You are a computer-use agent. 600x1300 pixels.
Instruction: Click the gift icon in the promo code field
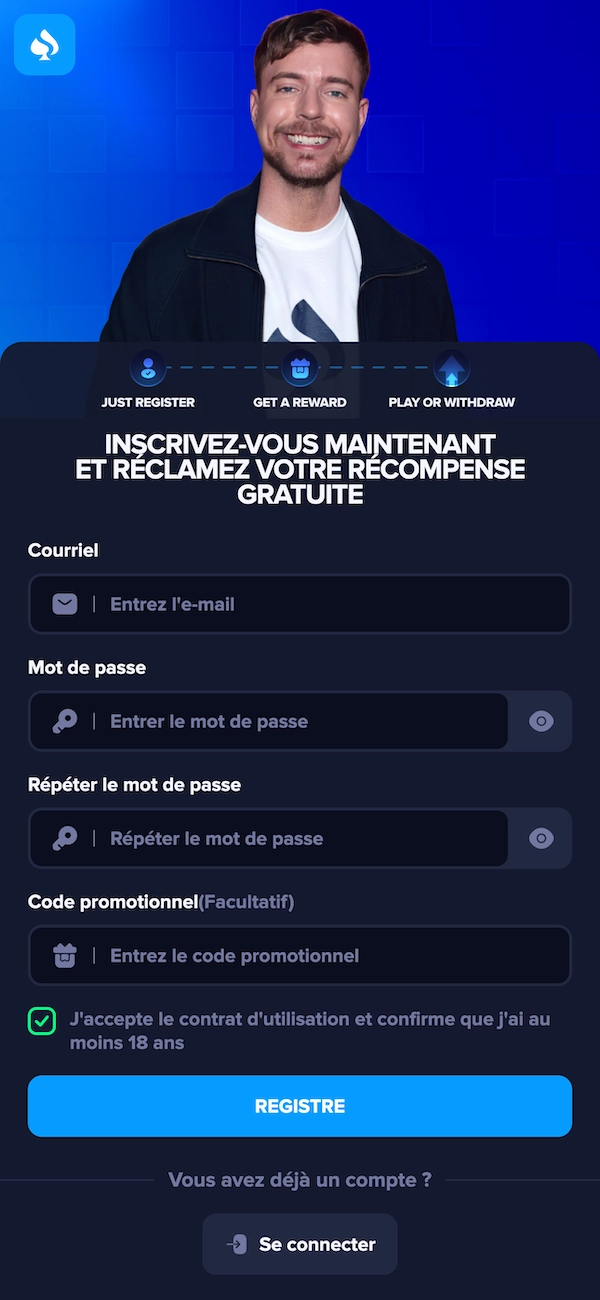[x=64, y=955]
